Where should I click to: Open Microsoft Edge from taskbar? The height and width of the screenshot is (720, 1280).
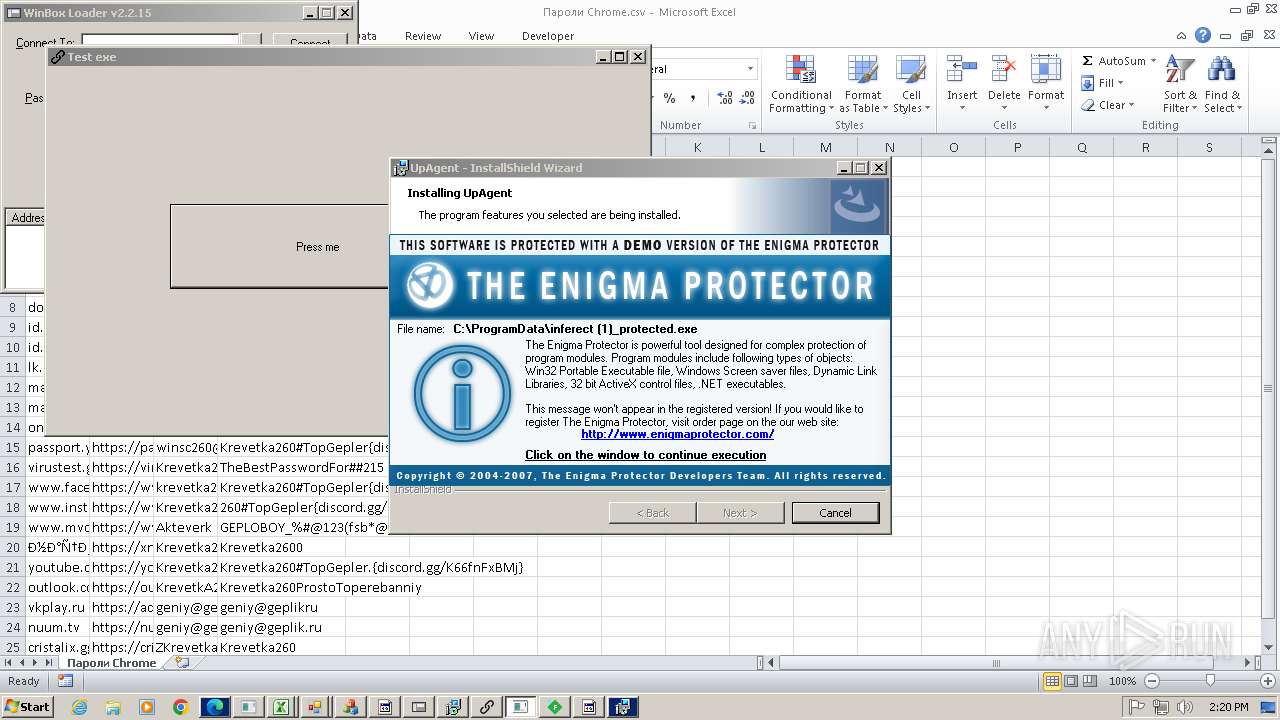click(215, 707)
